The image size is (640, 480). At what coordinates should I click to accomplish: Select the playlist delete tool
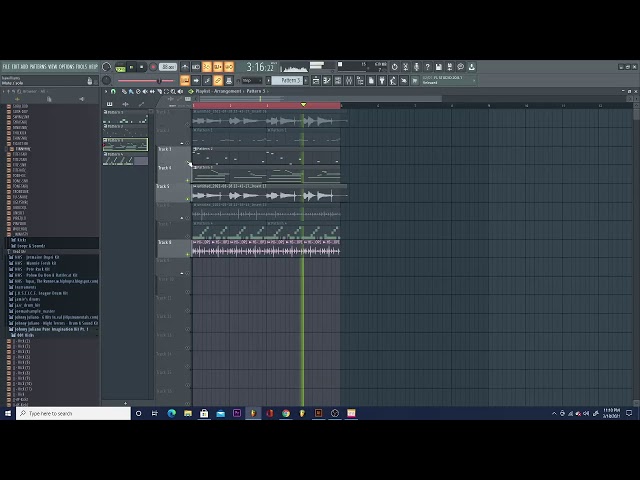(x=138, y=91)
